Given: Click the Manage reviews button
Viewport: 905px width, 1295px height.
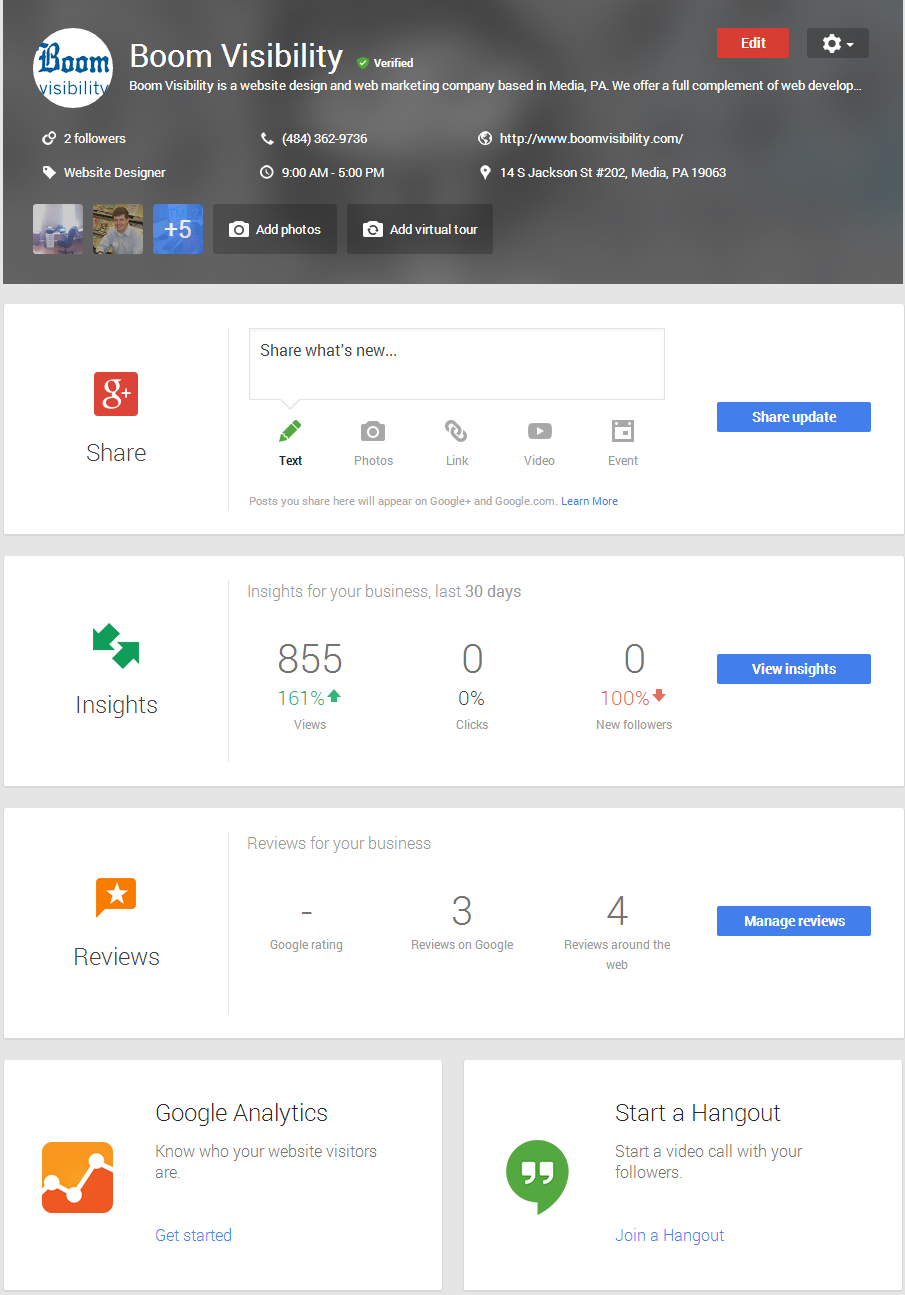Looking at the screenshot, I should click(794, 921).
